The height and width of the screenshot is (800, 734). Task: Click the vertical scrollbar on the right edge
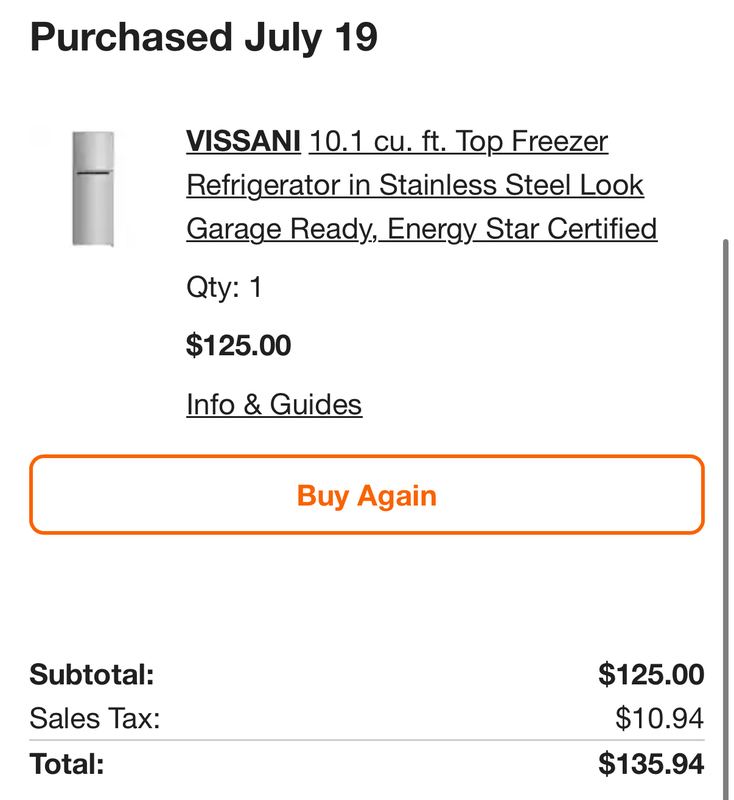click(x=726, y=519)
